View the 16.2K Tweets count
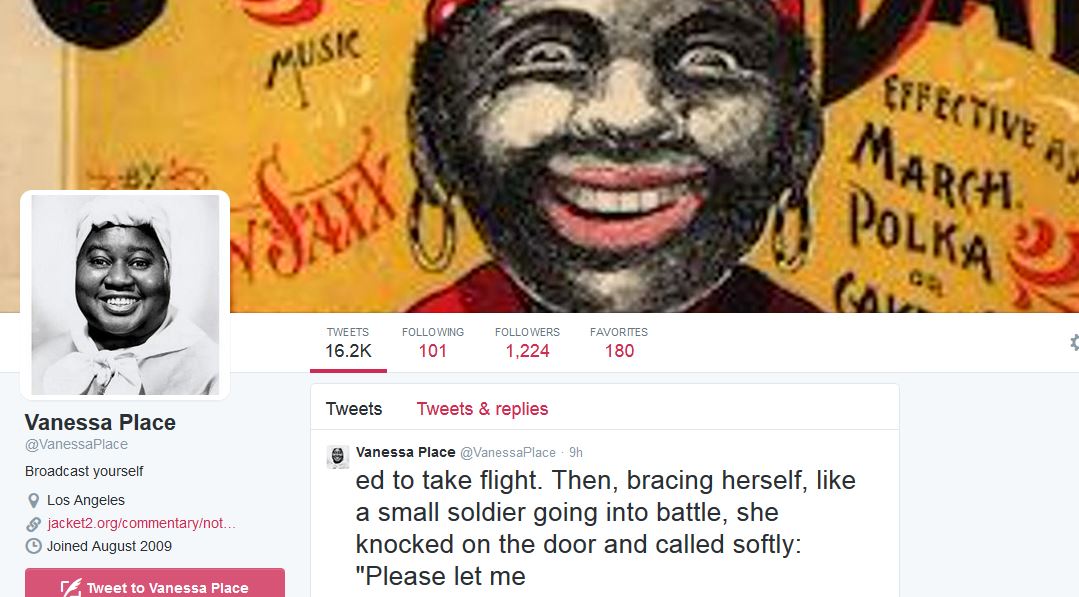The height and width of the screenshot is (597, 1079). tap(348, 342)
